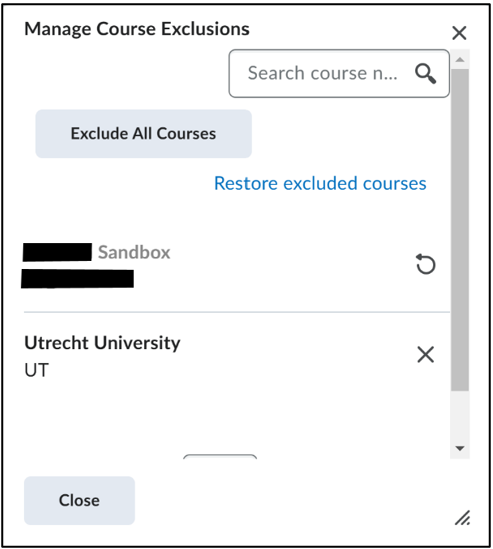Screen dimensions: 493x549
Task: Dismiss dialog via top-right X icon
Action: (x=459, y=33)
